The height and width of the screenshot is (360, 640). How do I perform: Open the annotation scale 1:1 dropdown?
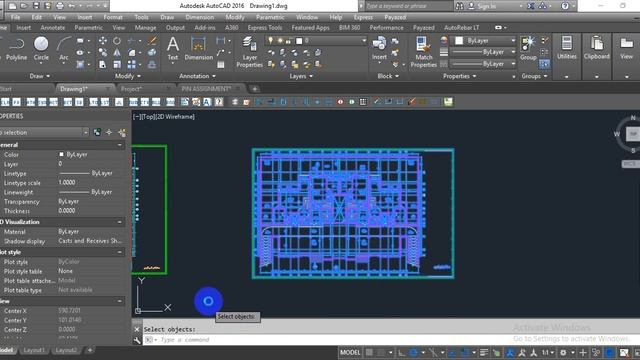548,353
